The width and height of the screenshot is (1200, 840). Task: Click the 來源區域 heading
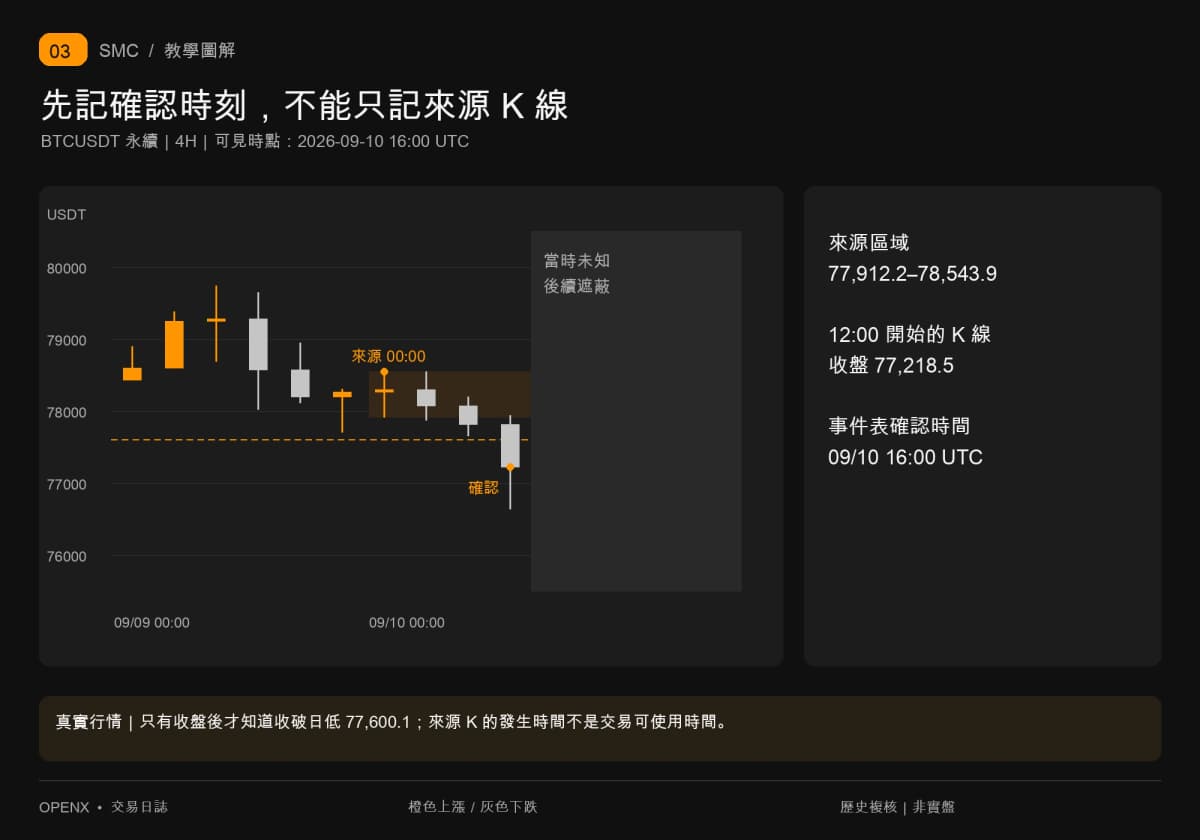869,242
